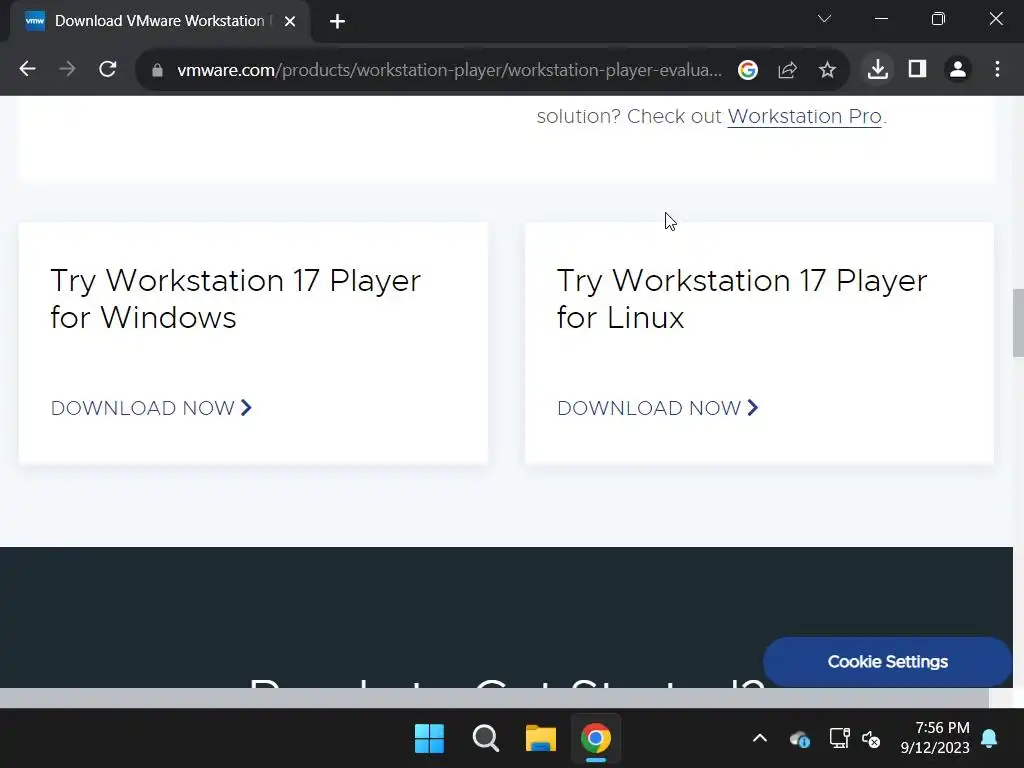Screen dimensions: 1024x768
Task: Open the Chrome three-dot menu
Action: (x=997, y=69)
